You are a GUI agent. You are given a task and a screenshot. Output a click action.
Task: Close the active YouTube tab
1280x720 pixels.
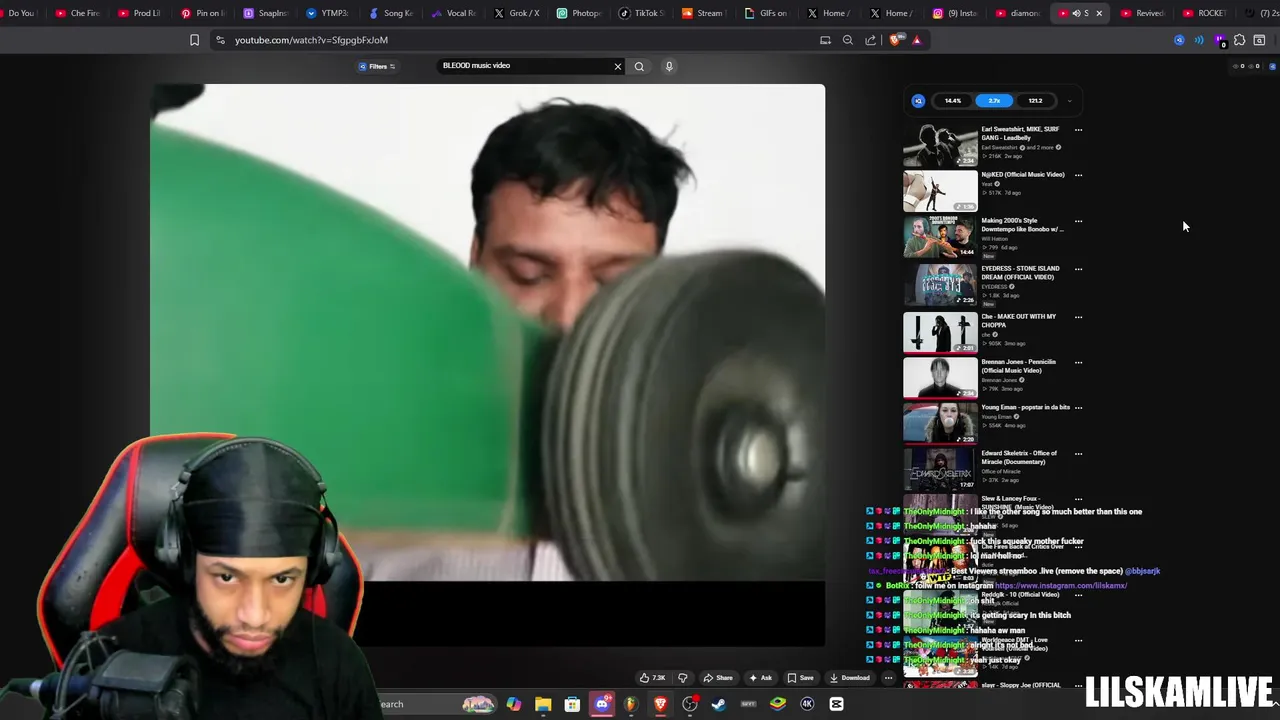pyautogui.click(x=1099, y=13)
